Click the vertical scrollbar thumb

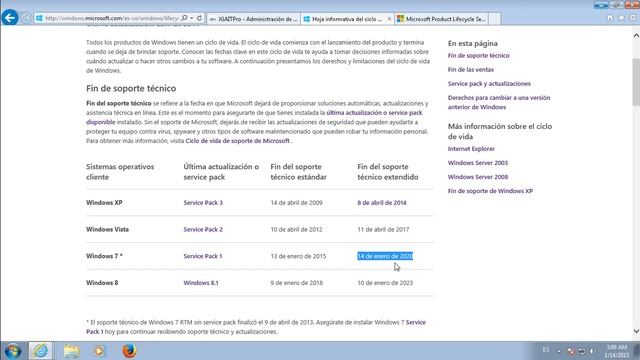point(636,82)
